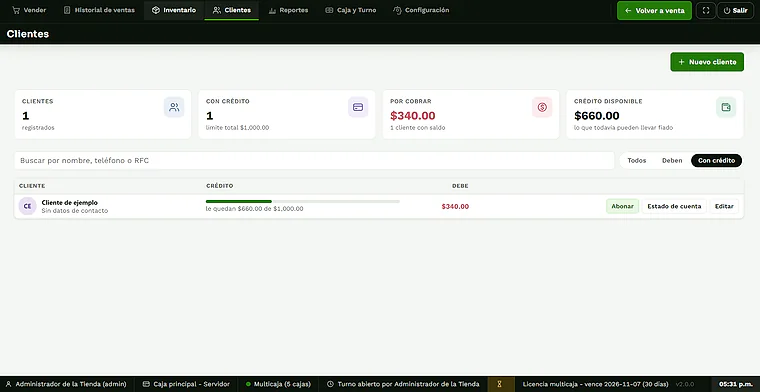This screenshot has height=392, width=760.
Task: Open Historial de ventas tab
Action: coord(99,10)
